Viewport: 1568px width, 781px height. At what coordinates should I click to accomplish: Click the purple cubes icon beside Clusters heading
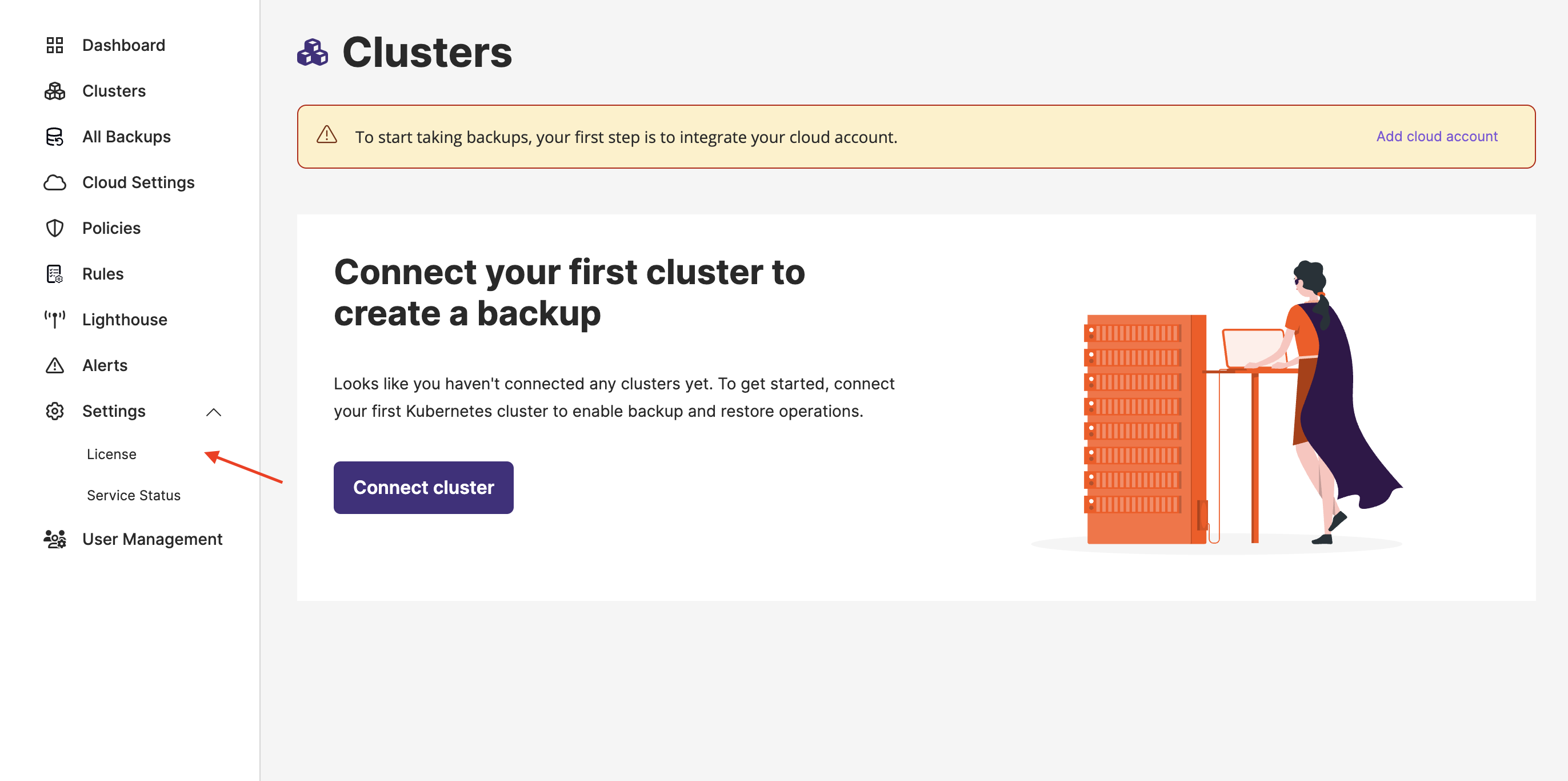pyautogui.click(x=312, y=53)
